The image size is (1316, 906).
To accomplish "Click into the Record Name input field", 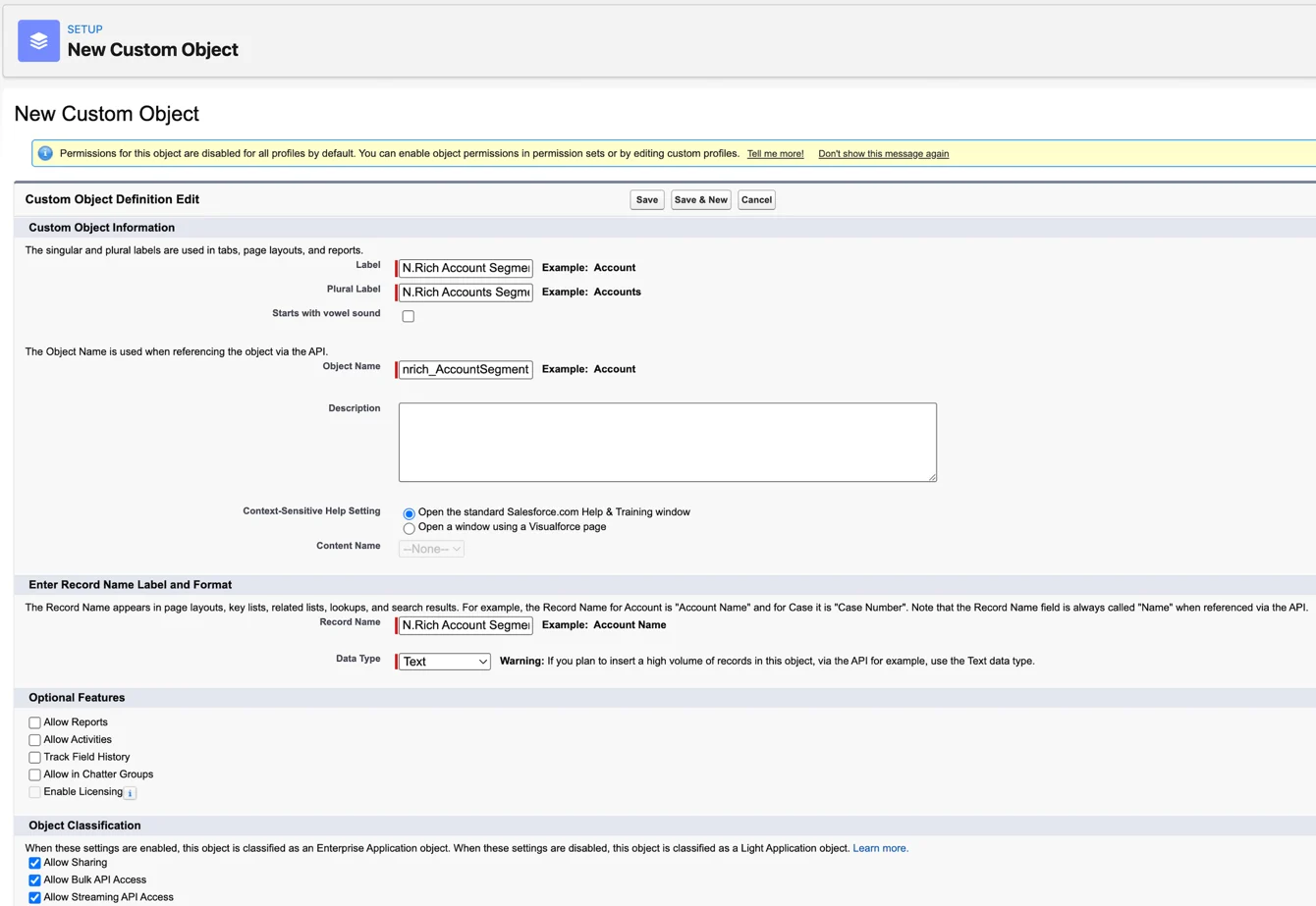I will coord(466,625).
